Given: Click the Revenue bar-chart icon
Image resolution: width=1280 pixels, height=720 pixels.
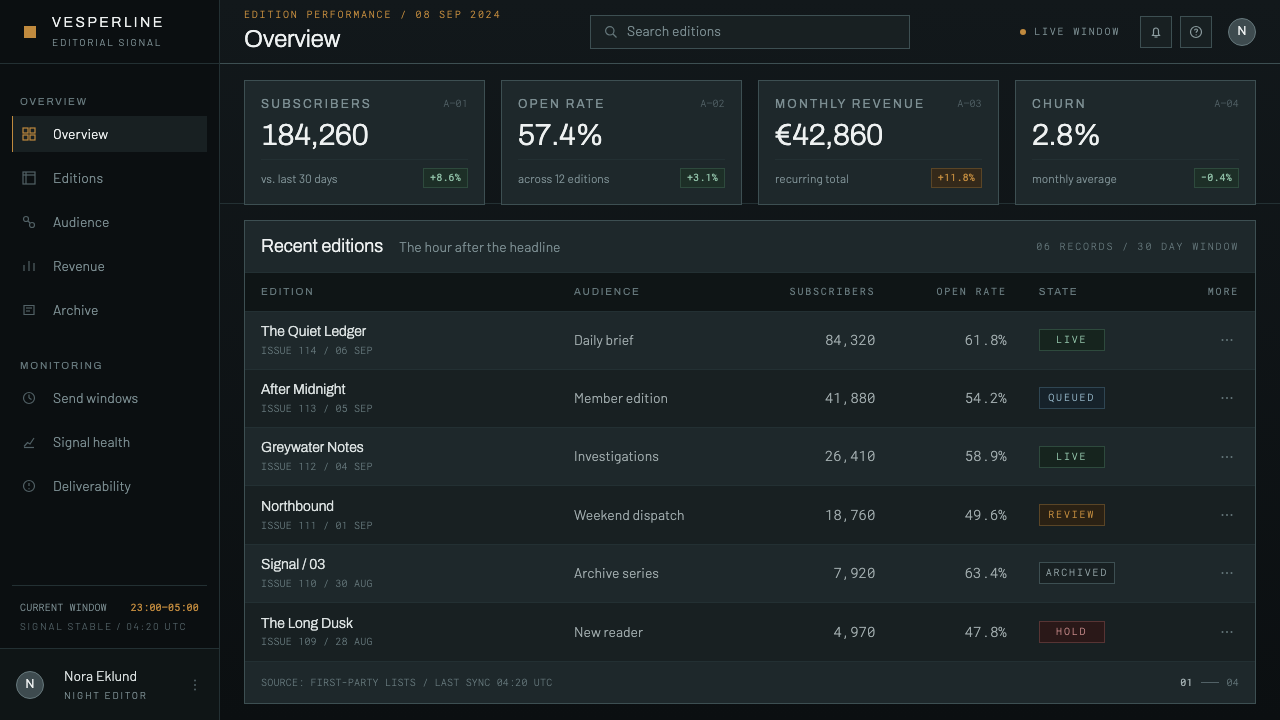Looking at the screenshot, I should coord(29,266).
